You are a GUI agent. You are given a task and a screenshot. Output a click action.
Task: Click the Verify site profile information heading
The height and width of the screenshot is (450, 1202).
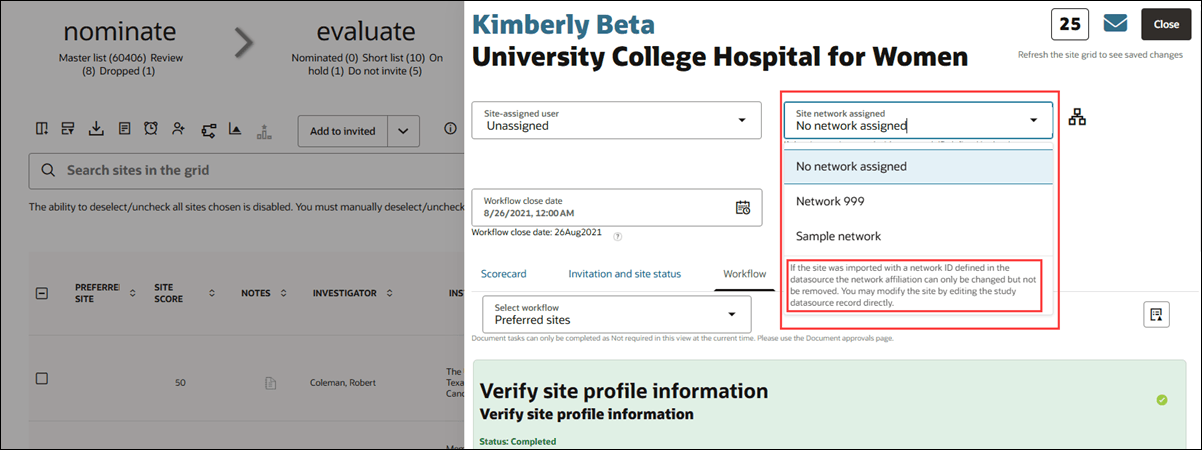(624, 391)
